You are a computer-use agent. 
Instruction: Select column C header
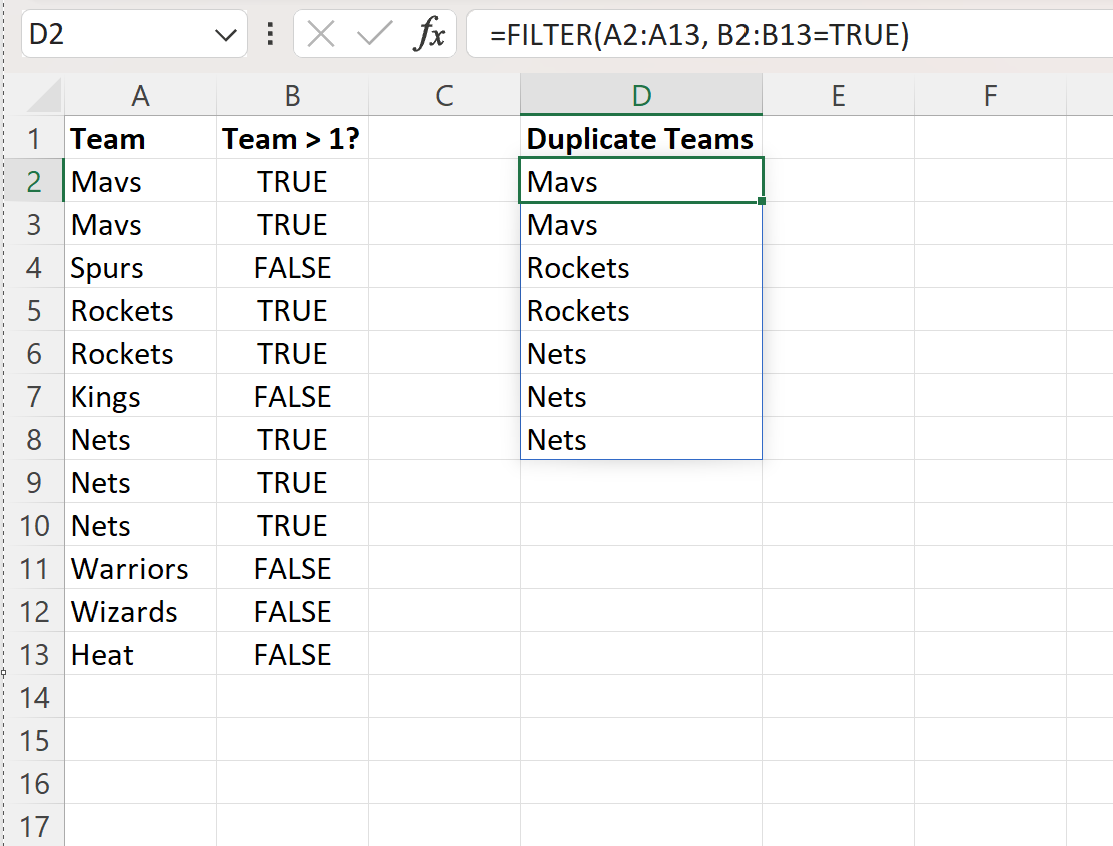pyautogui.click(x=444, y=95)
